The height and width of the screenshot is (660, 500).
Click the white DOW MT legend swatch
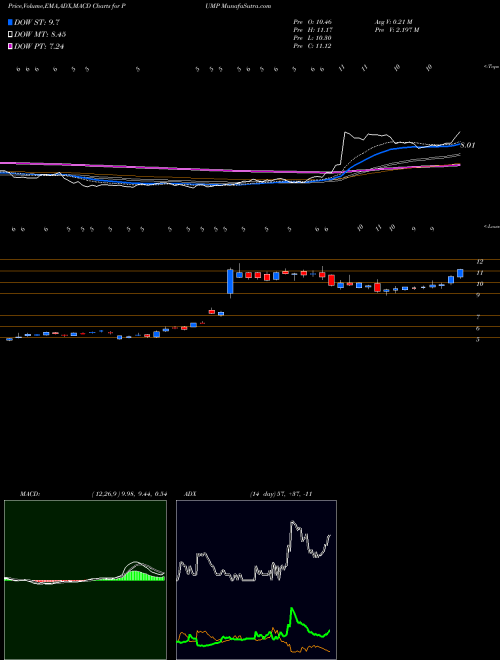(10, 34)
